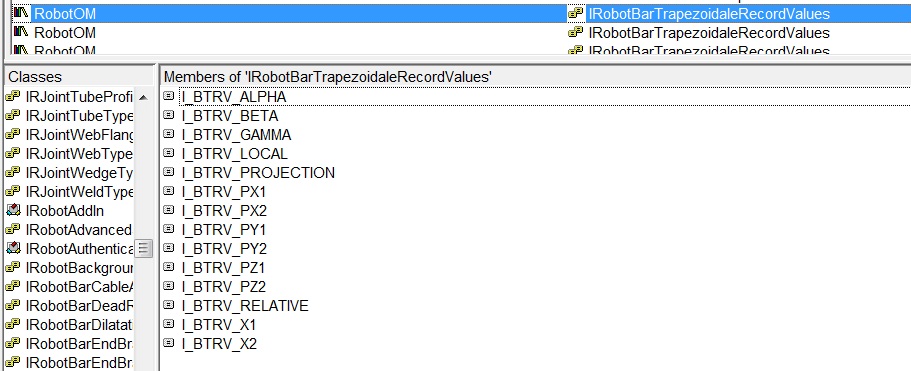Image resolution: width=911 pixels, height=371 pixels.
Task: Select the highlighted RobotOM library icon
Action: [21, 13]
